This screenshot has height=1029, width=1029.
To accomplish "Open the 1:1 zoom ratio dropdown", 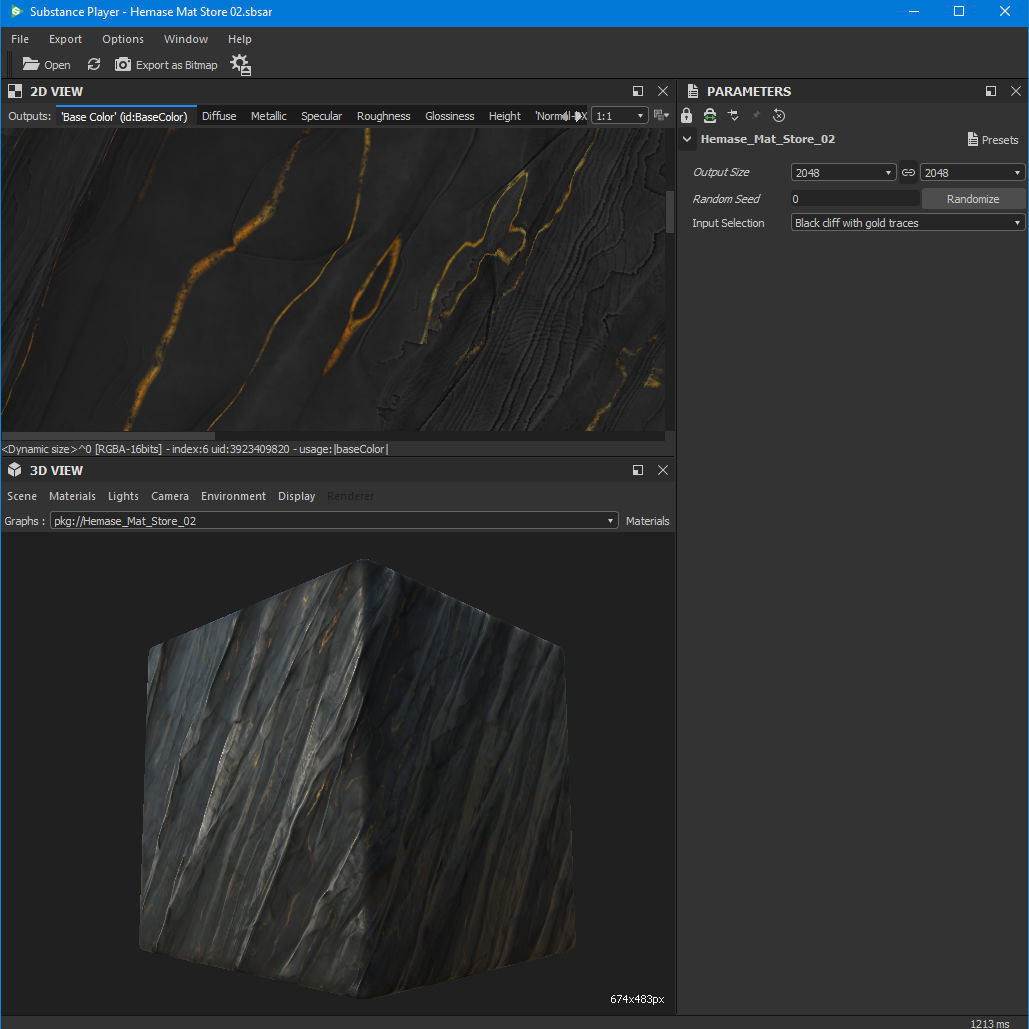I will 620,116.
